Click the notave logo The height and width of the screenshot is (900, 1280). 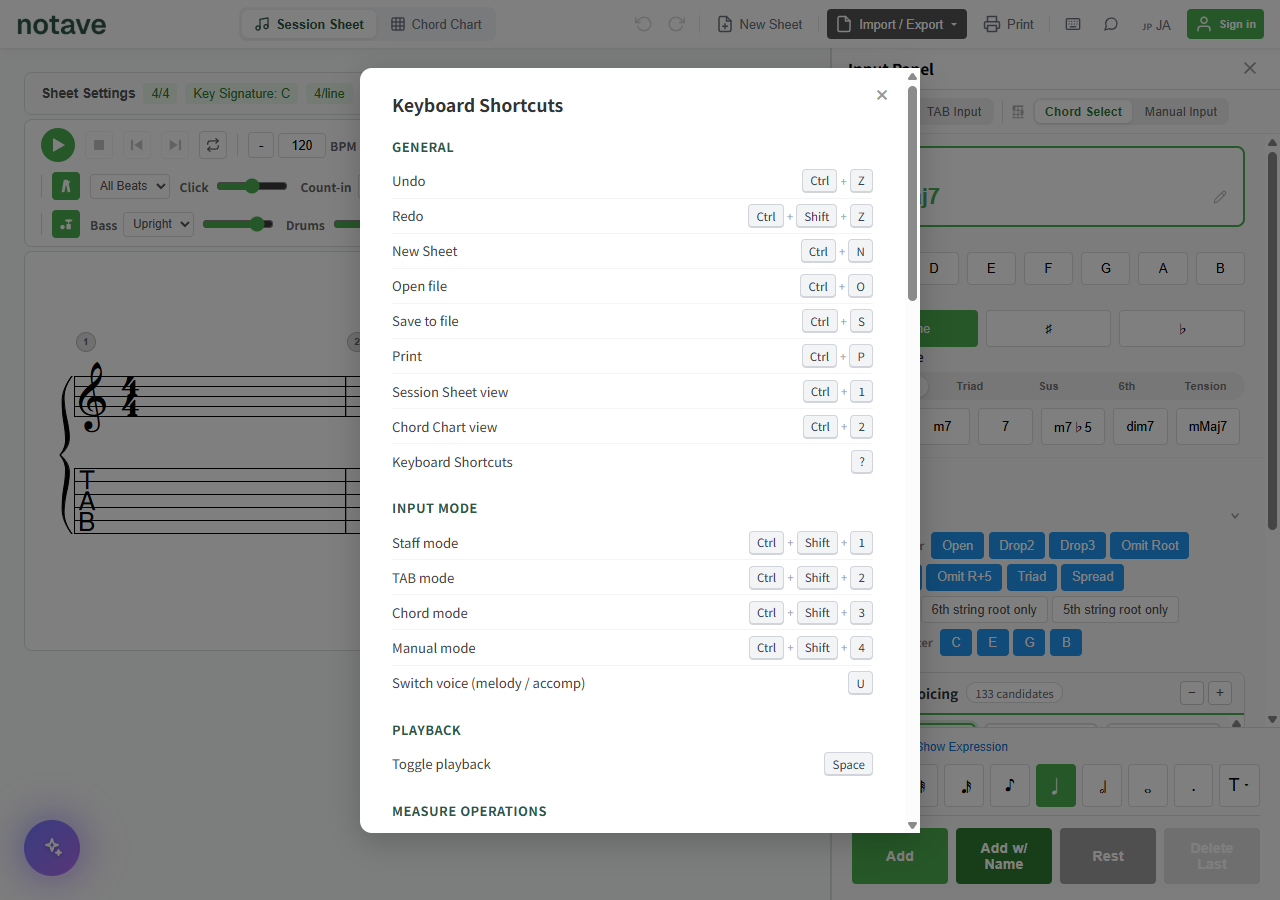pos(61,24)
